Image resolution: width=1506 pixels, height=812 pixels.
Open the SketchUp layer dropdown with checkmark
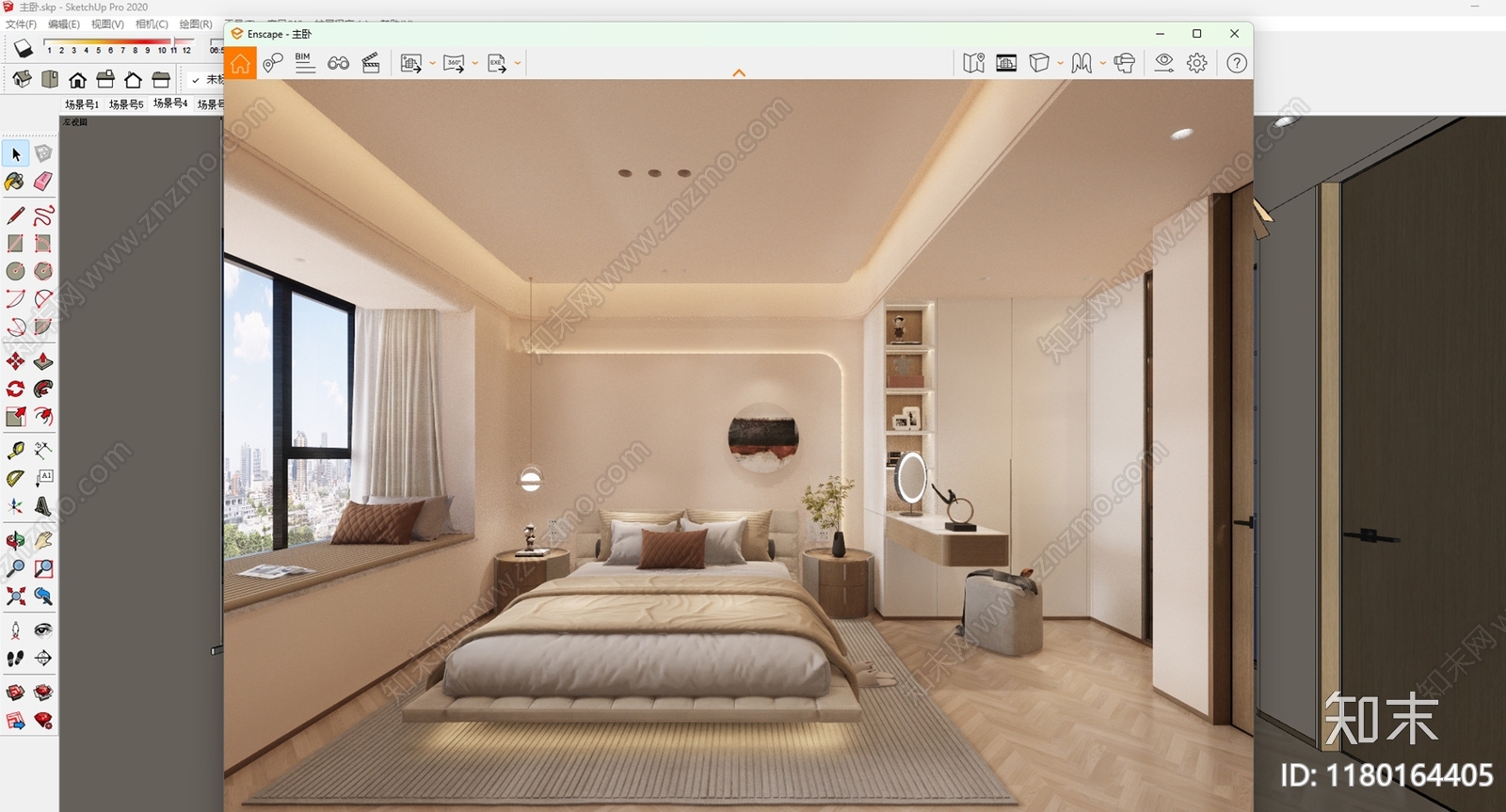(x=206, y=80)
